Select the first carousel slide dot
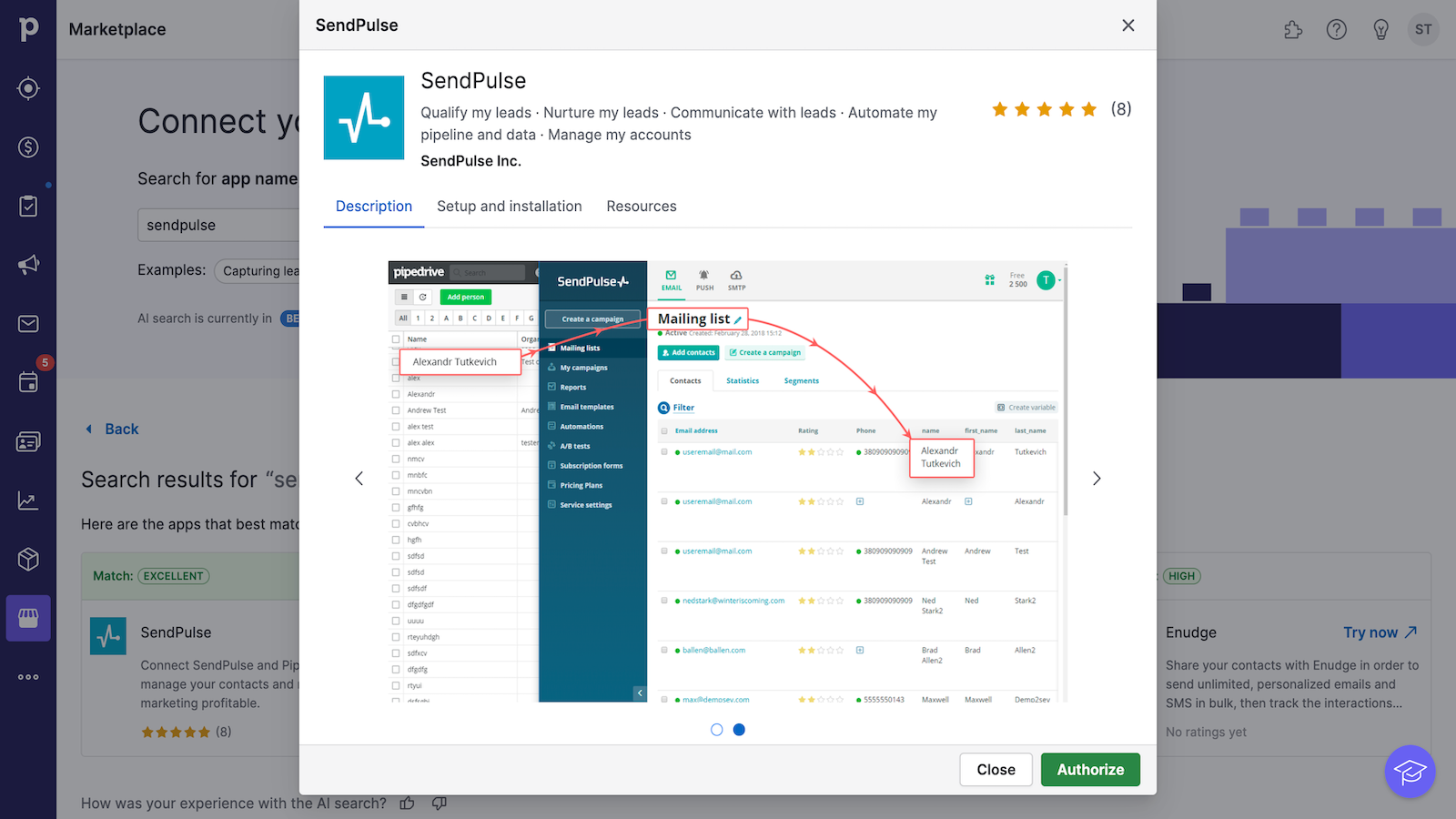The height and width of the screenshot is (819, 1456). coord(717,730)
